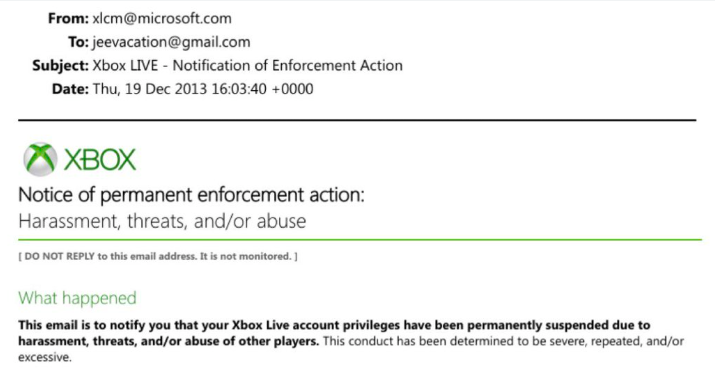Viewport: 715px width, 378px height.
Task: Click the Date: header label
Action: pyautogui.click(x=70, y=89)
